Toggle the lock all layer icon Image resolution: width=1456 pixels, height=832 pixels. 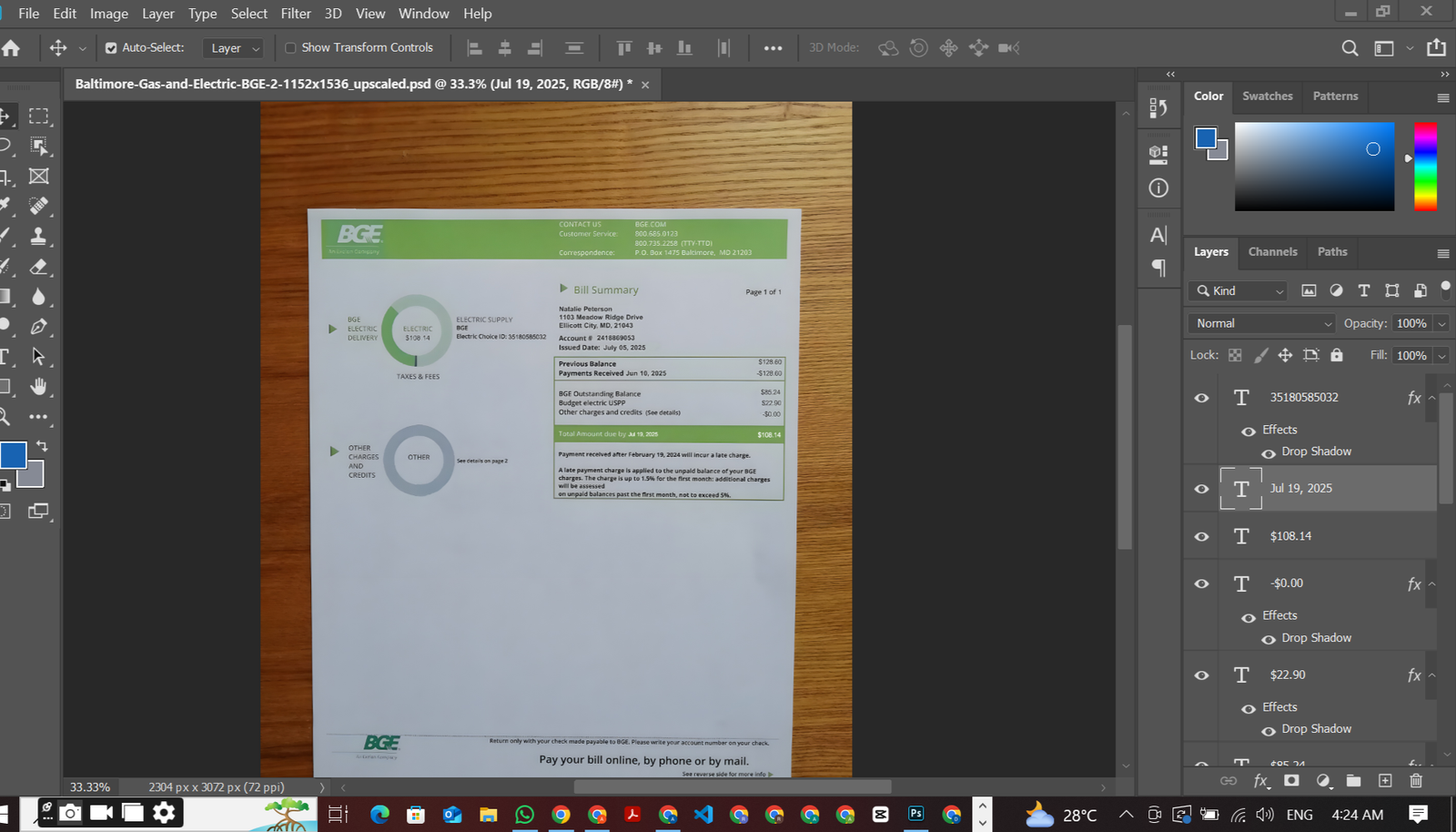(x=1336, y=355)
